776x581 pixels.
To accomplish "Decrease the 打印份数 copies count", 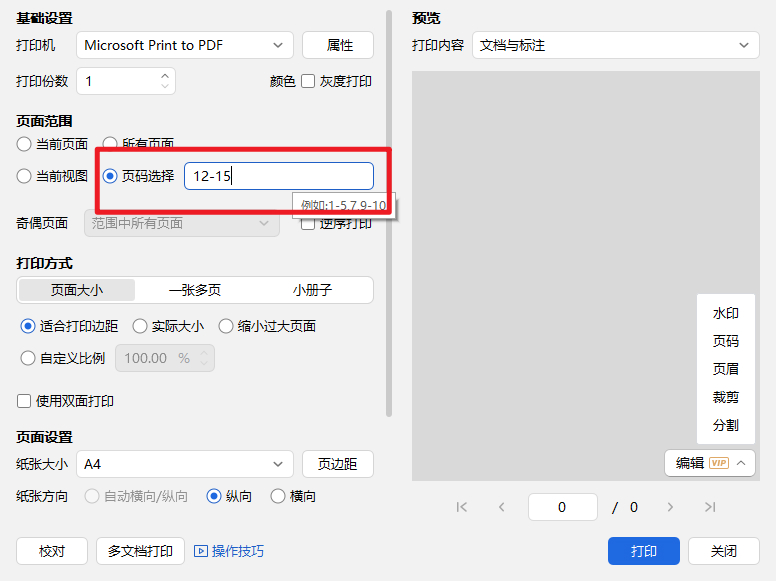I will pyautogui.click(x=165, y=86).
